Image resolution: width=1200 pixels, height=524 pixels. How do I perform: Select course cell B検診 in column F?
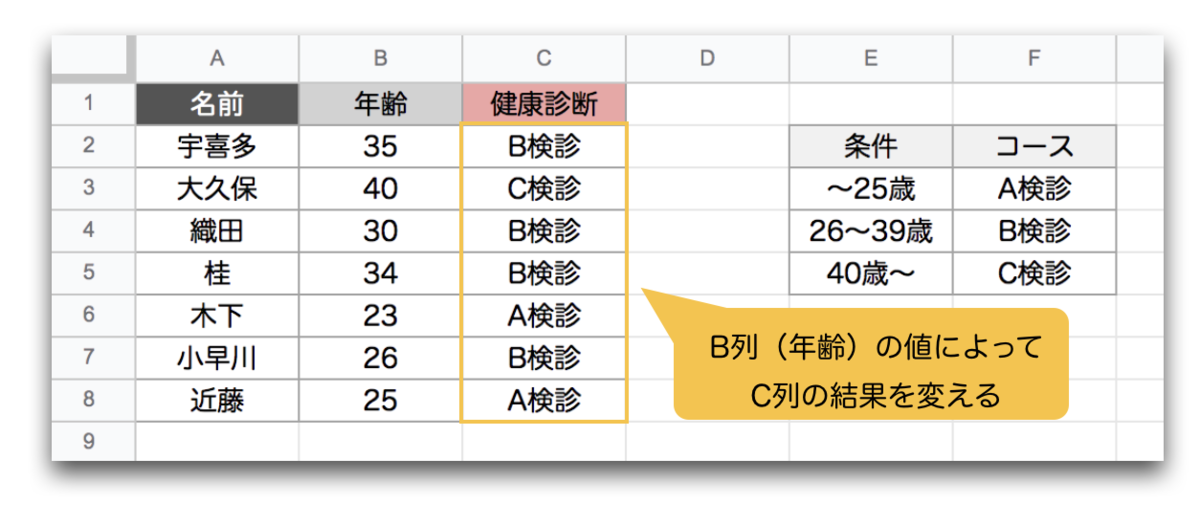1034,230
